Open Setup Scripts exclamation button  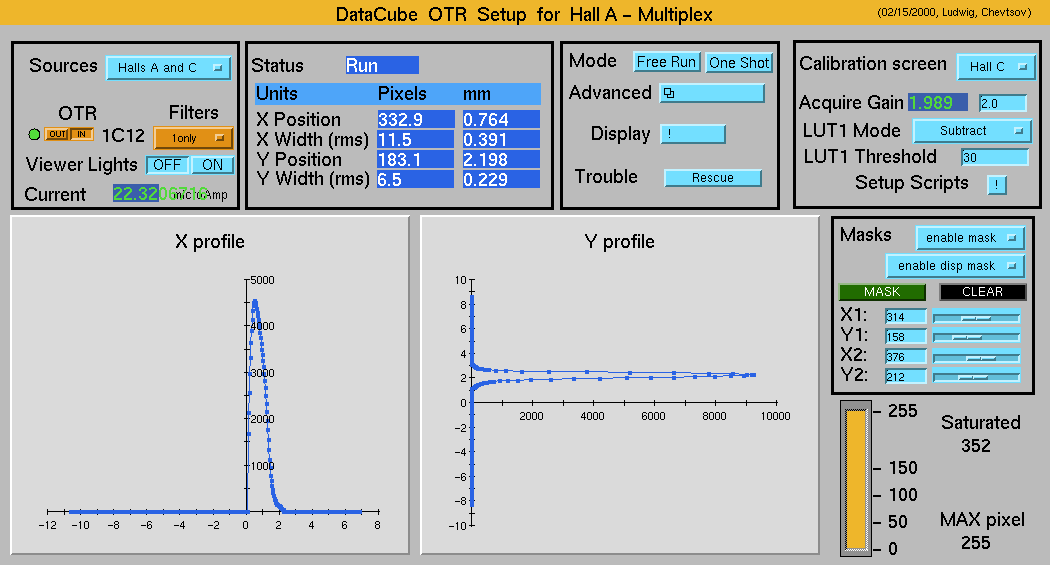pos(997,184)
